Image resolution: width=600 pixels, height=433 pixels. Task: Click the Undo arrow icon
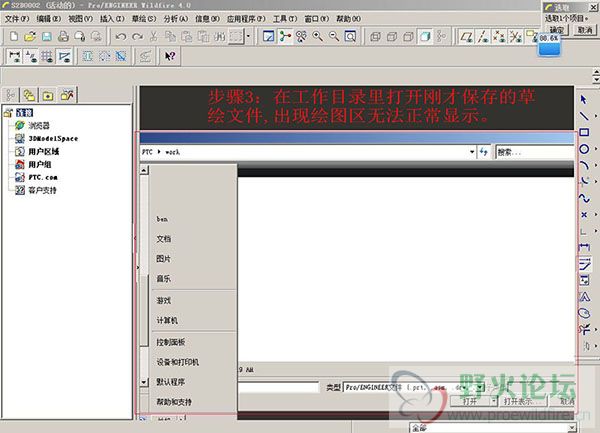tap(121, 37)
